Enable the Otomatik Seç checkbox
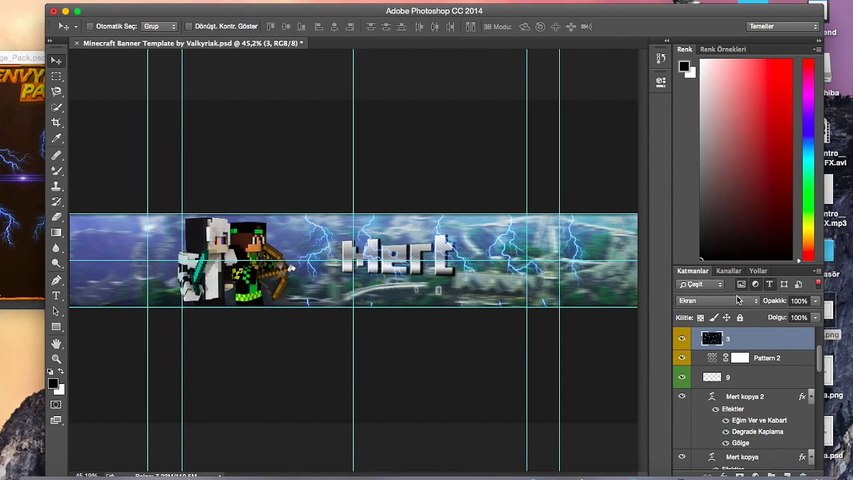 tap(90, 26)
